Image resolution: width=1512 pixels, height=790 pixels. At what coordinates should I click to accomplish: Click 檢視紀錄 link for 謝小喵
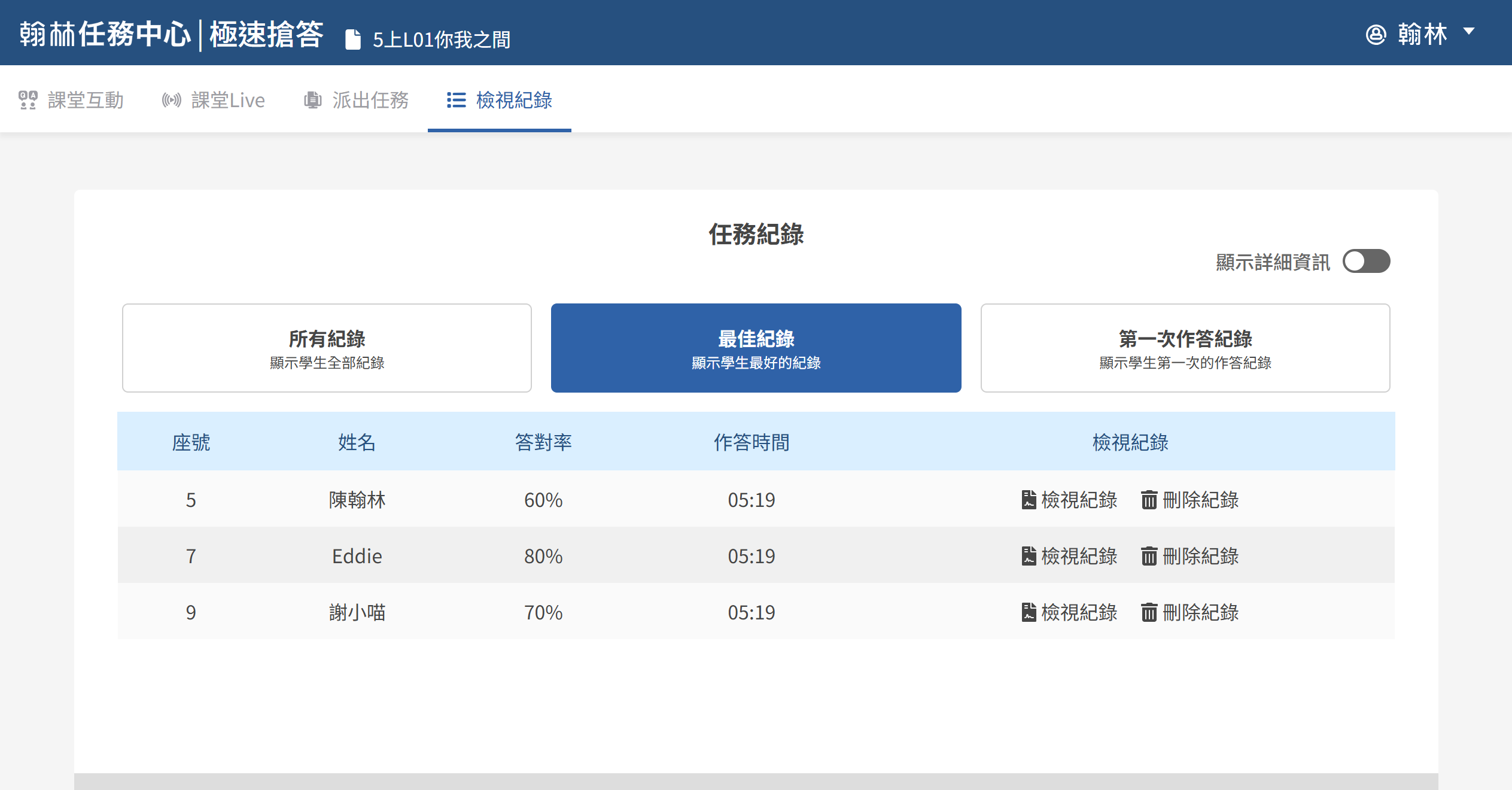(x=1079, y=612)
